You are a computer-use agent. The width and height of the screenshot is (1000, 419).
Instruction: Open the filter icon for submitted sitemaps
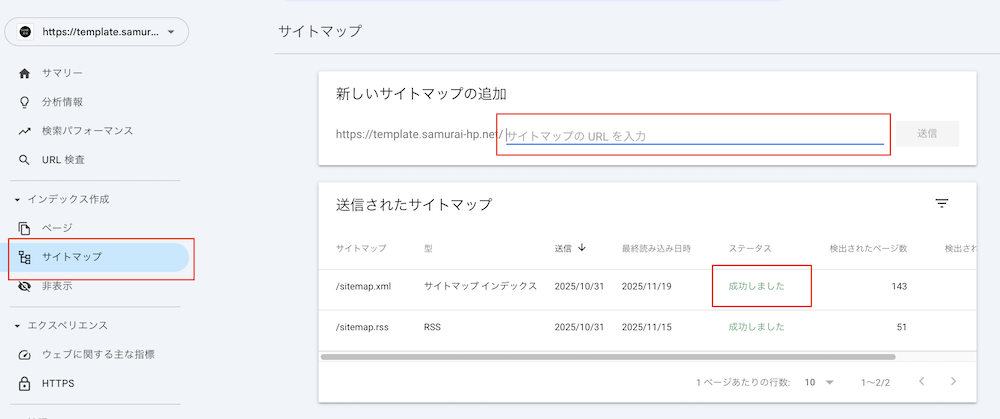(942, 203)
